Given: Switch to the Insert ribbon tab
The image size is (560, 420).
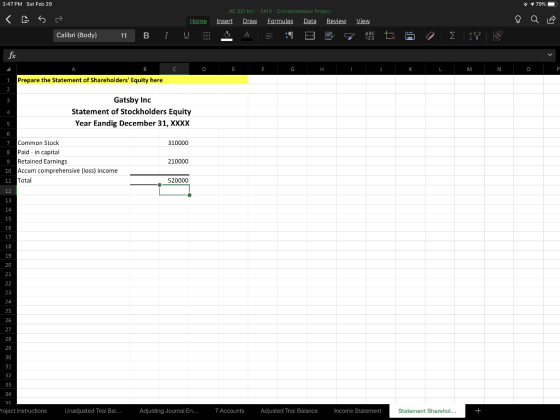Looking at the screenshot, I should [224, 21].
